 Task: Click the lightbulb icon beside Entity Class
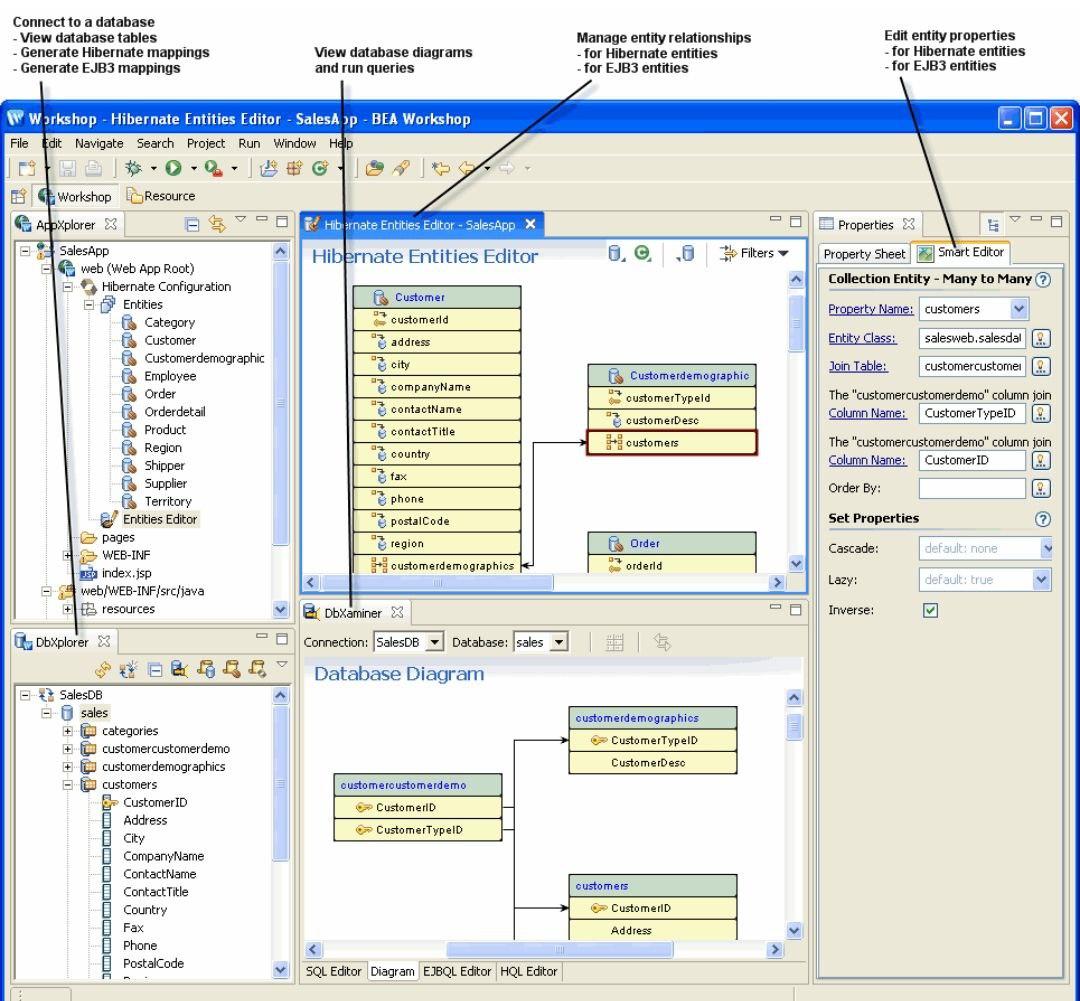(1041, 338)
